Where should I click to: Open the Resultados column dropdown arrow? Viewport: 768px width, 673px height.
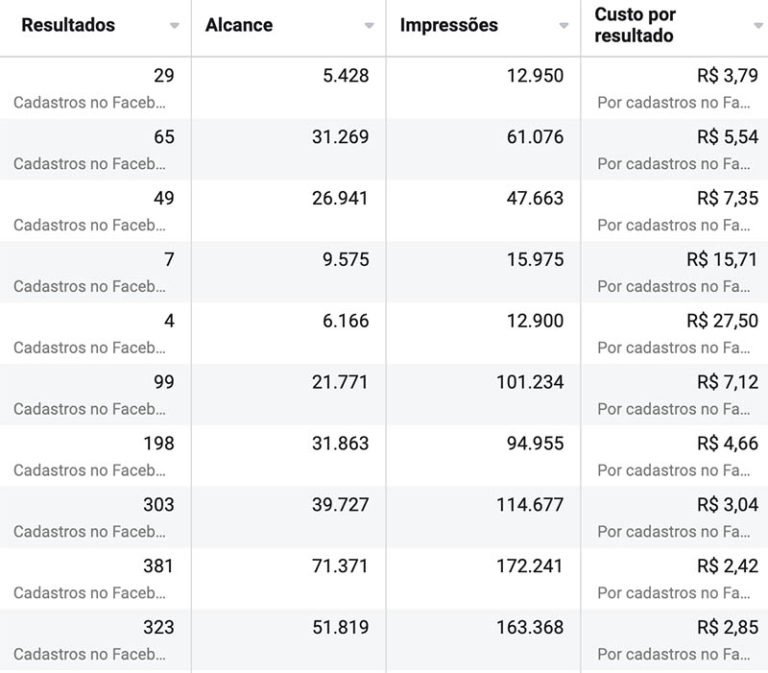pyautogui.click(x=174, y=25)
